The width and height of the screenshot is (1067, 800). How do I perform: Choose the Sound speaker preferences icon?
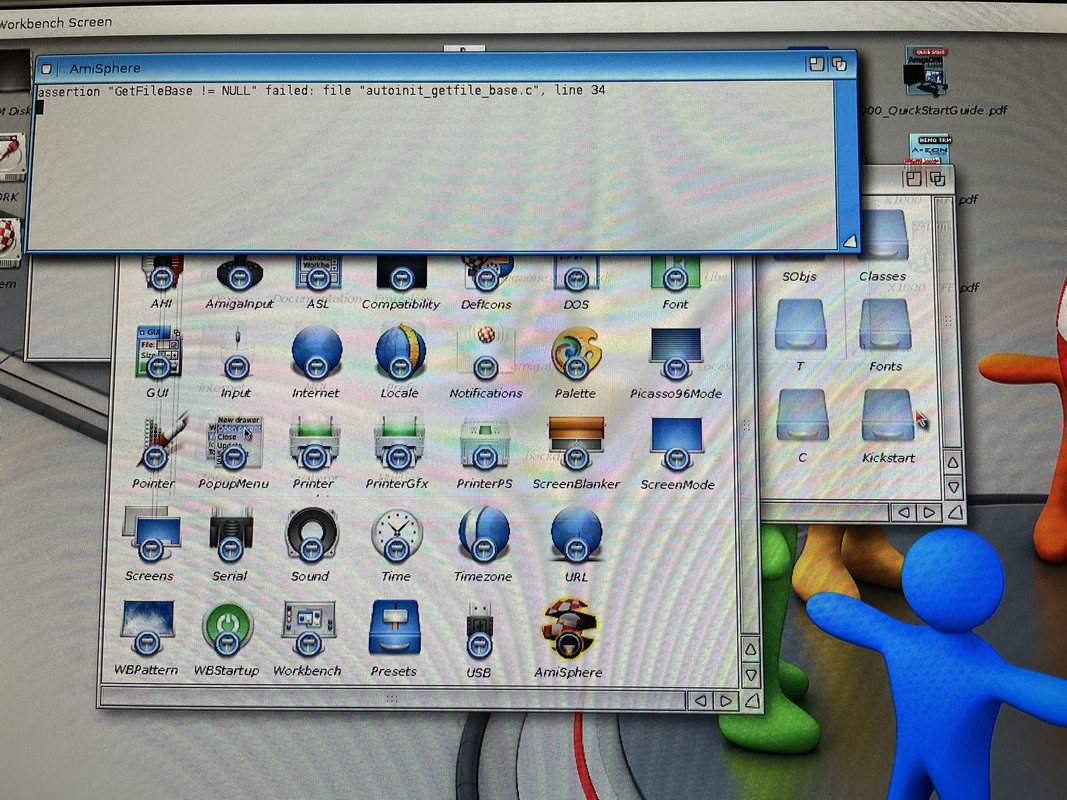pyautogui.click(x=312, y=534)
